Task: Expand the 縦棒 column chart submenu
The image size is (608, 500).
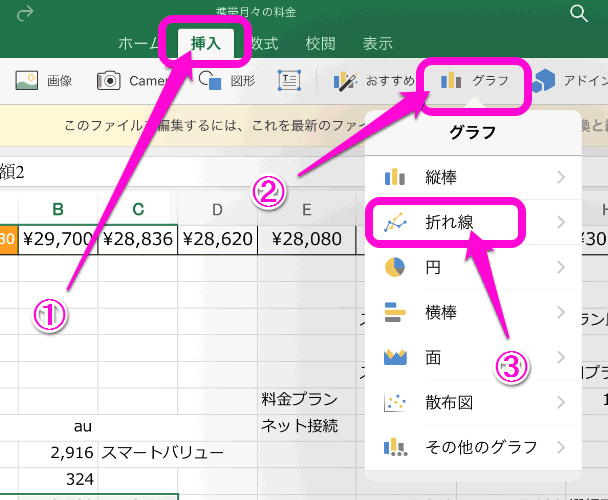Action: (472, 177)
